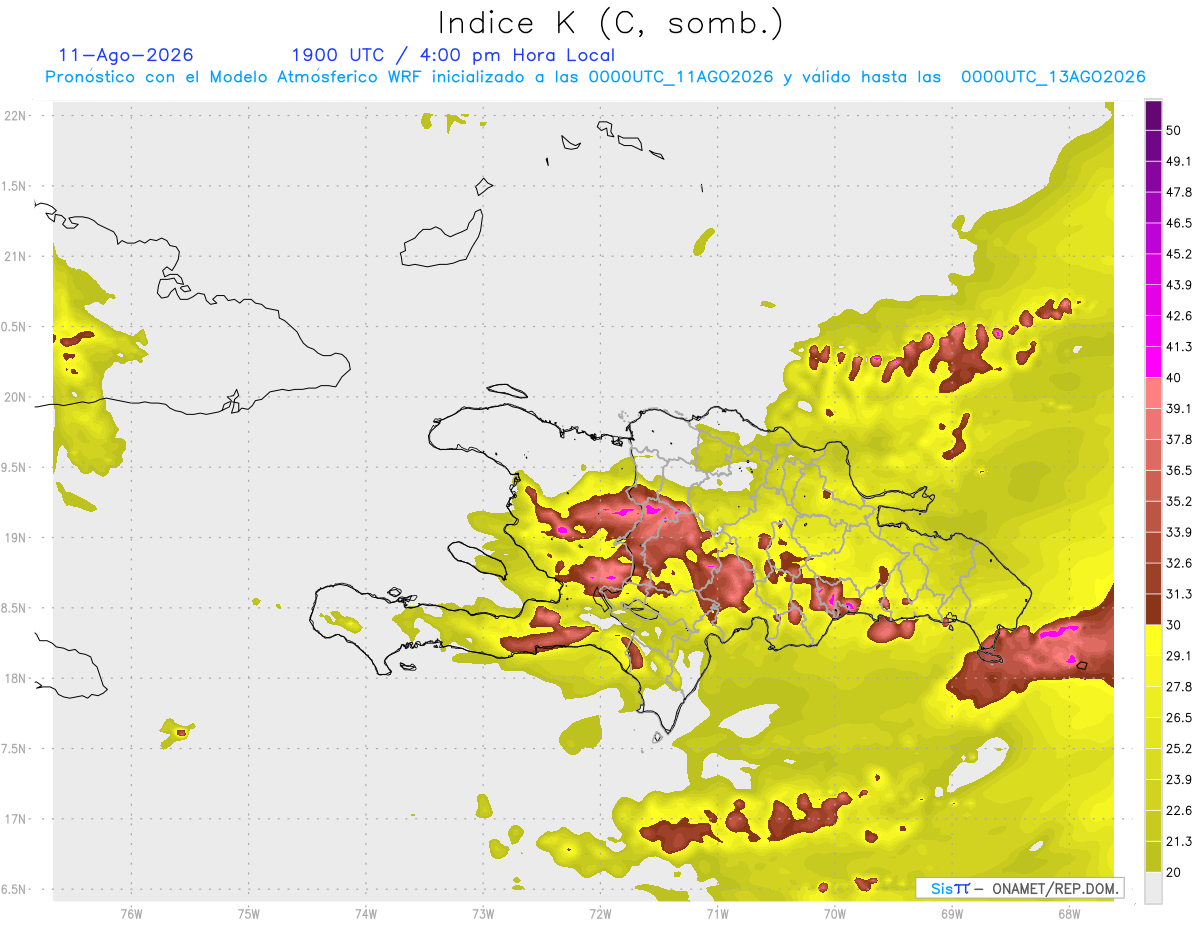Click the colorbar value '30'
The height and width of the screenshot is (927, 1200).
[1174, 625]
